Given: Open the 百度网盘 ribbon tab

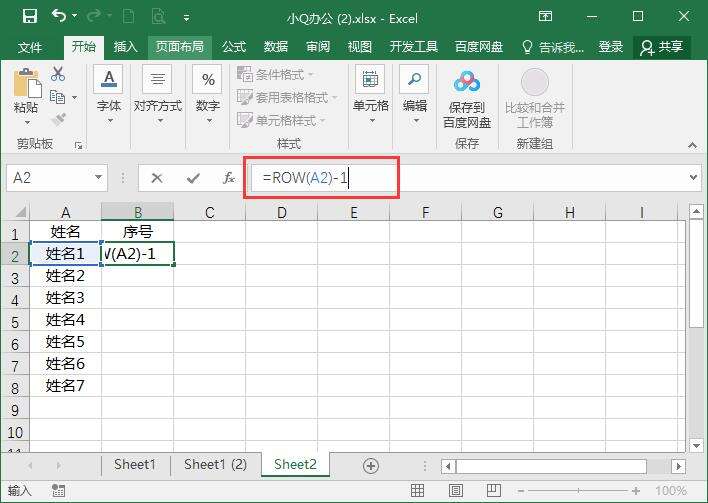Looking at the screenshot, I should click(x=479, y=47).
